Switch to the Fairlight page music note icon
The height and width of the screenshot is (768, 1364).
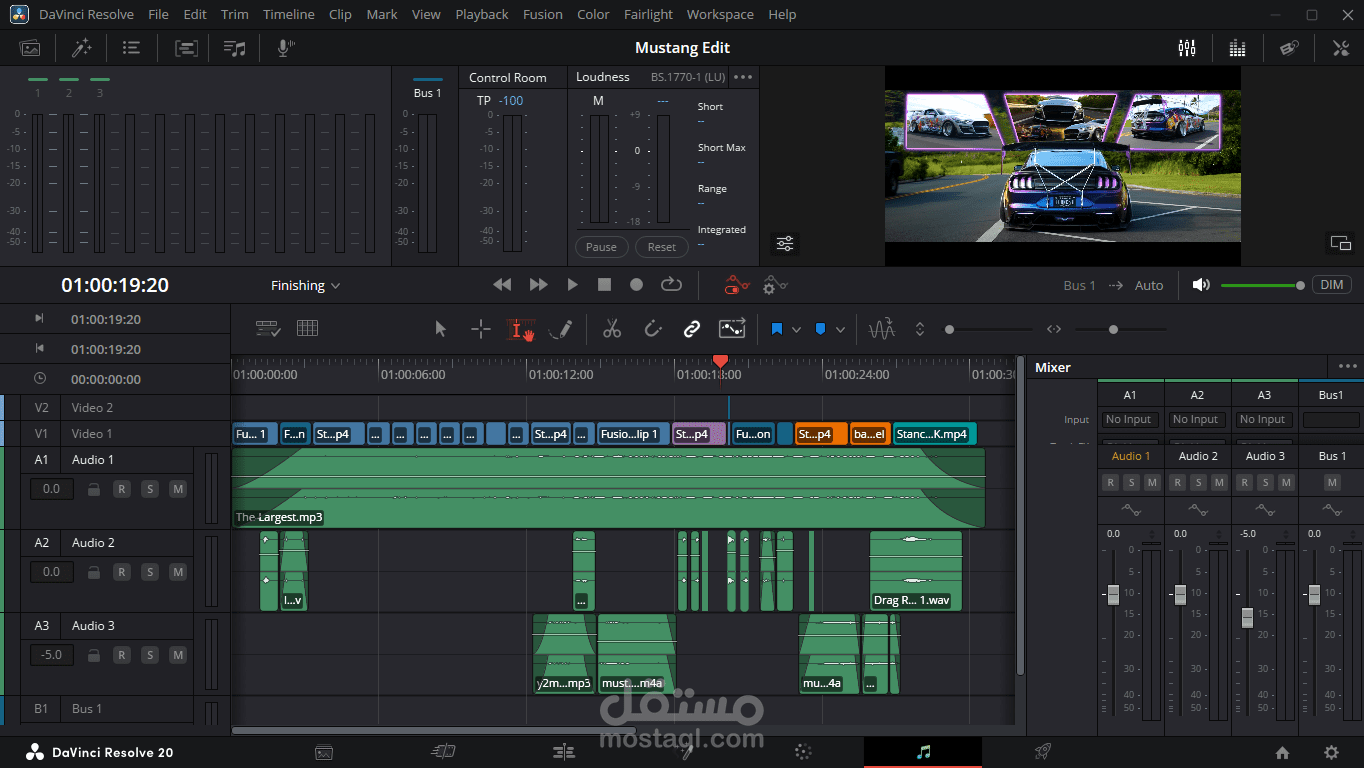click(923, 752)
